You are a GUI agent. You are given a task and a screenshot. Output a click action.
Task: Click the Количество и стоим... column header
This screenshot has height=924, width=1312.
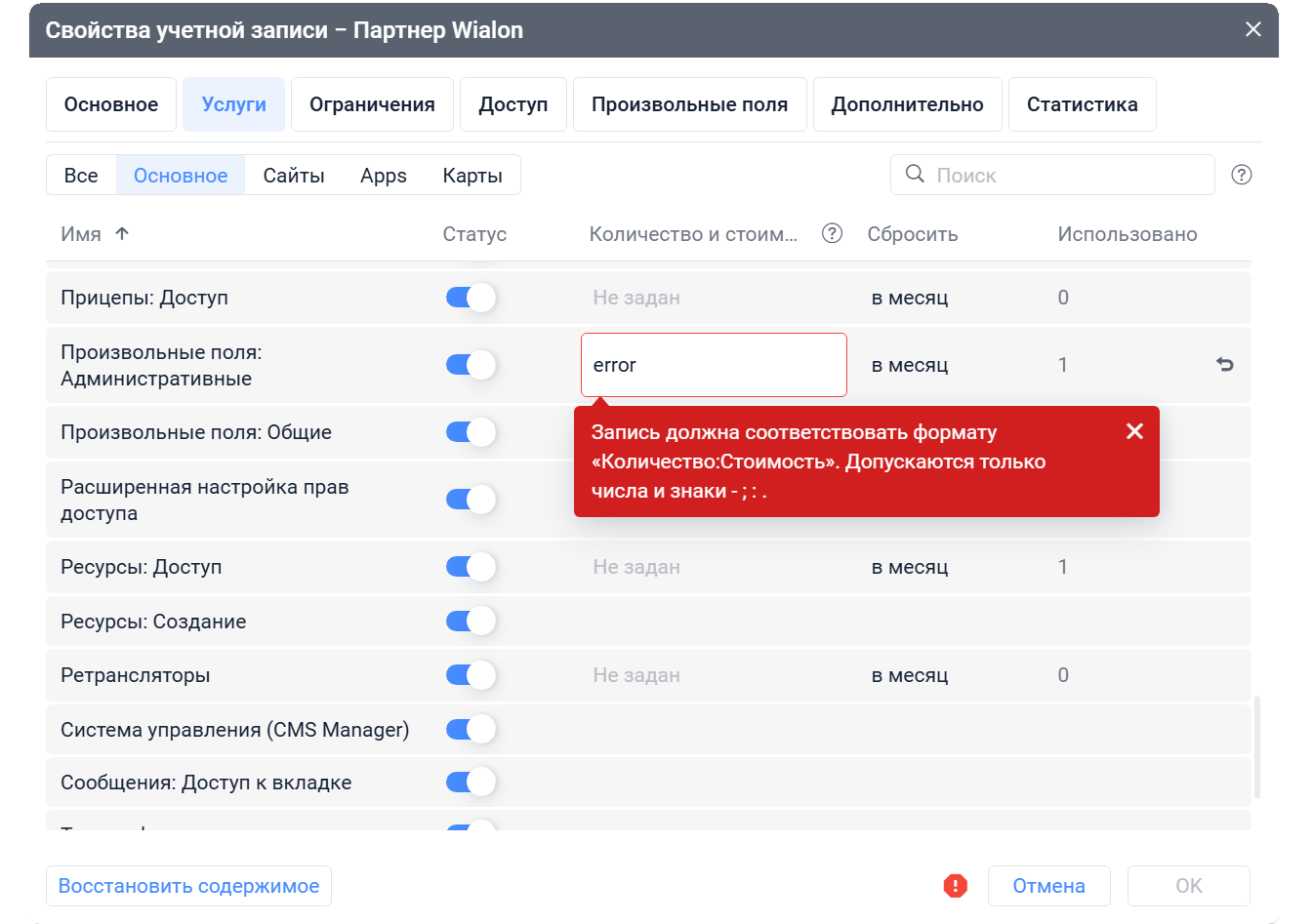693,234
